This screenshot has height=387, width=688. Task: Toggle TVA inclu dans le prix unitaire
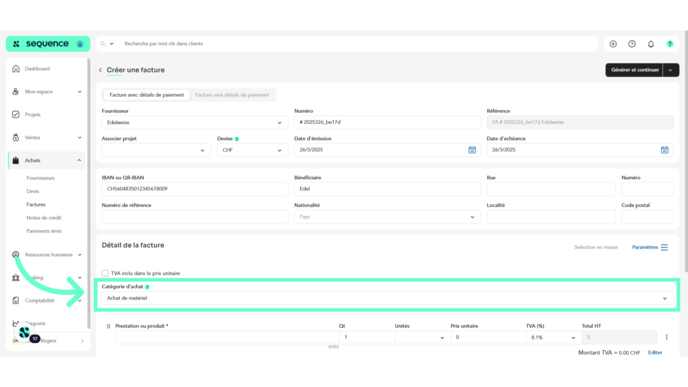[105, 273]
